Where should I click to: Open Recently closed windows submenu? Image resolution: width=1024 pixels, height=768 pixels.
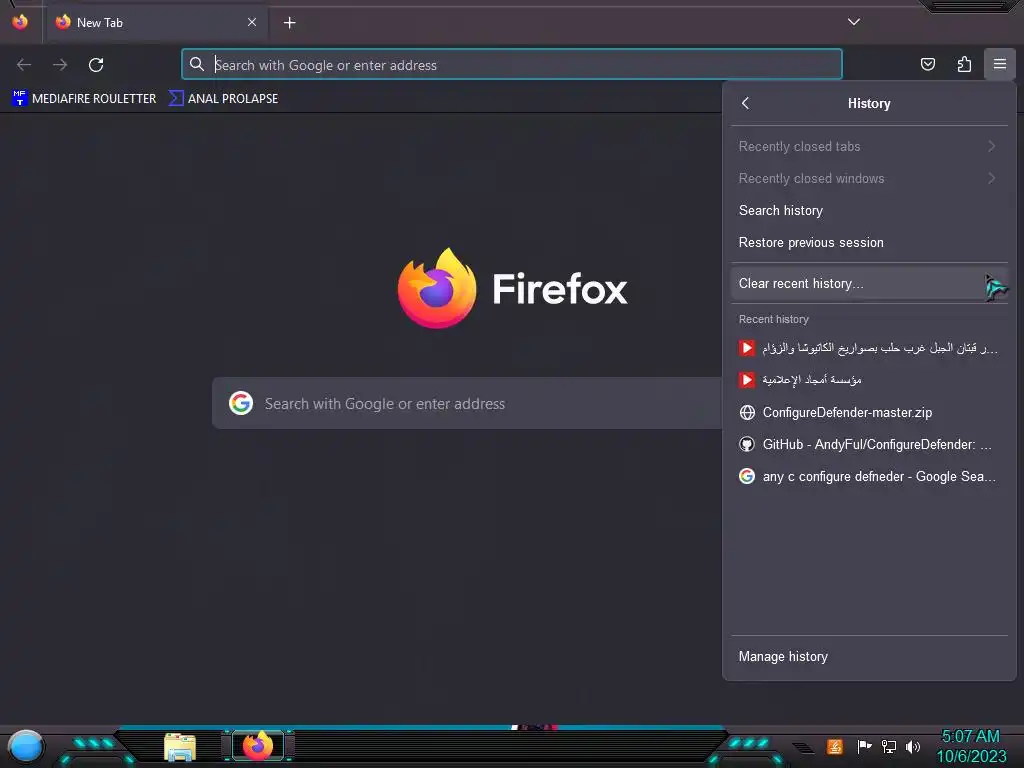point(869,178)
